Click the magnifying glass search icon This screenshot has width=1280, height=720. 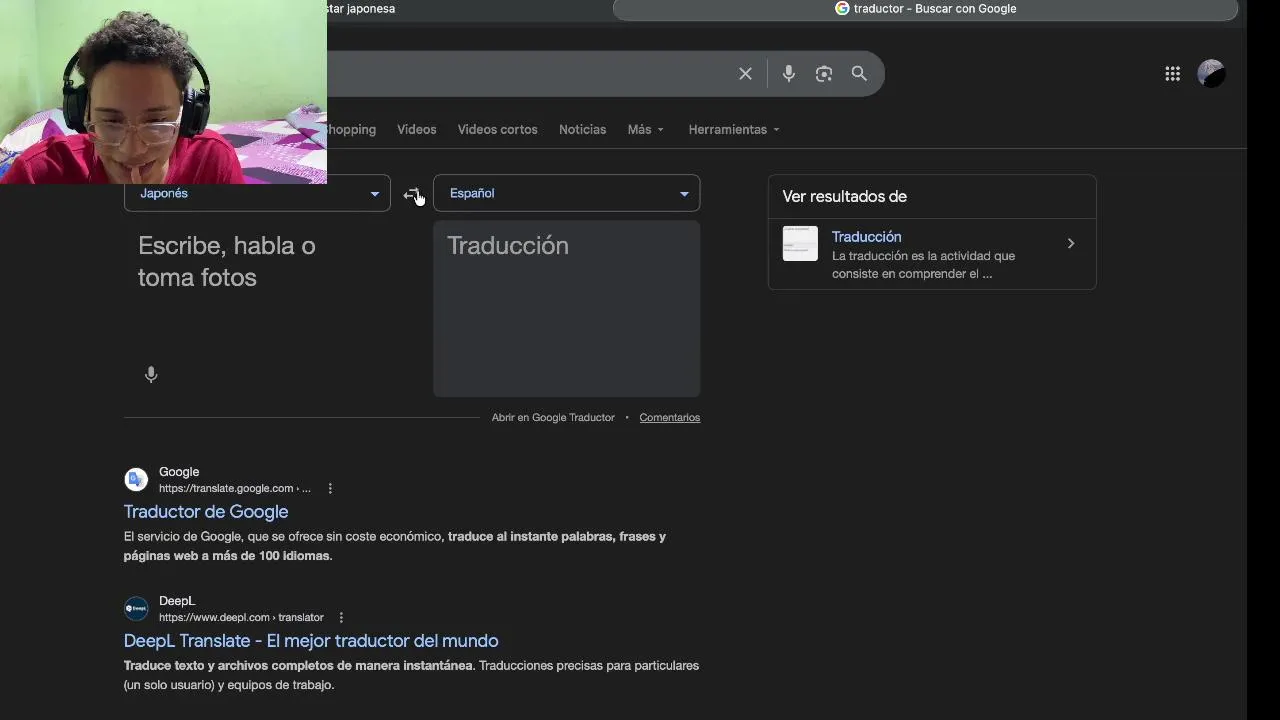[859, 74]
